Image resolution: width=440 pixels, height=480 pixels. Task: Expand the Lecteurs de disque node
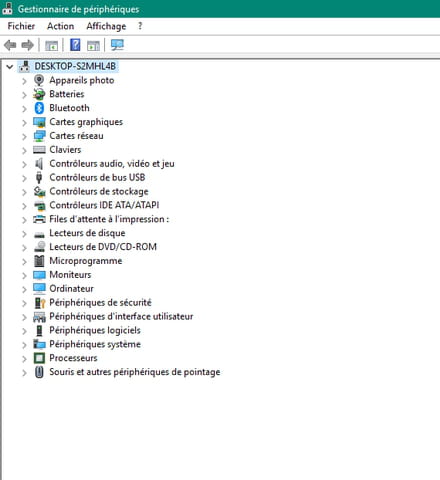[24, 234]
